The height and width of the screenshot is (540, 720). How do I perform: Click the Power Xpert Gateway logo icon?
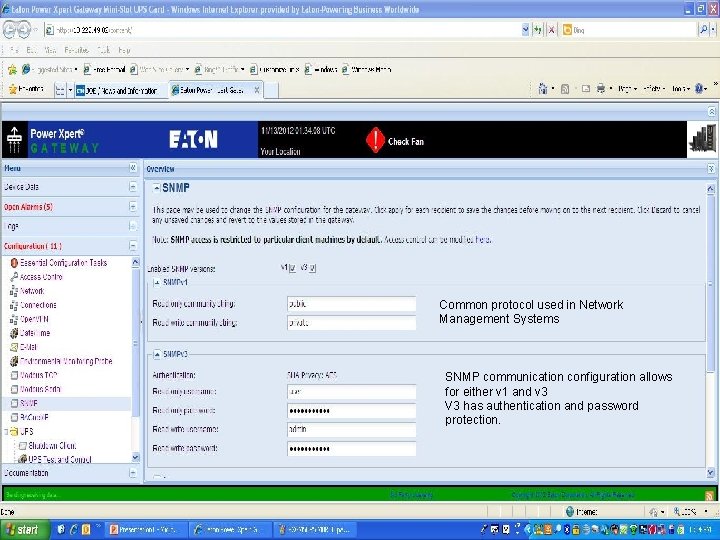click(x=15, y=140)
